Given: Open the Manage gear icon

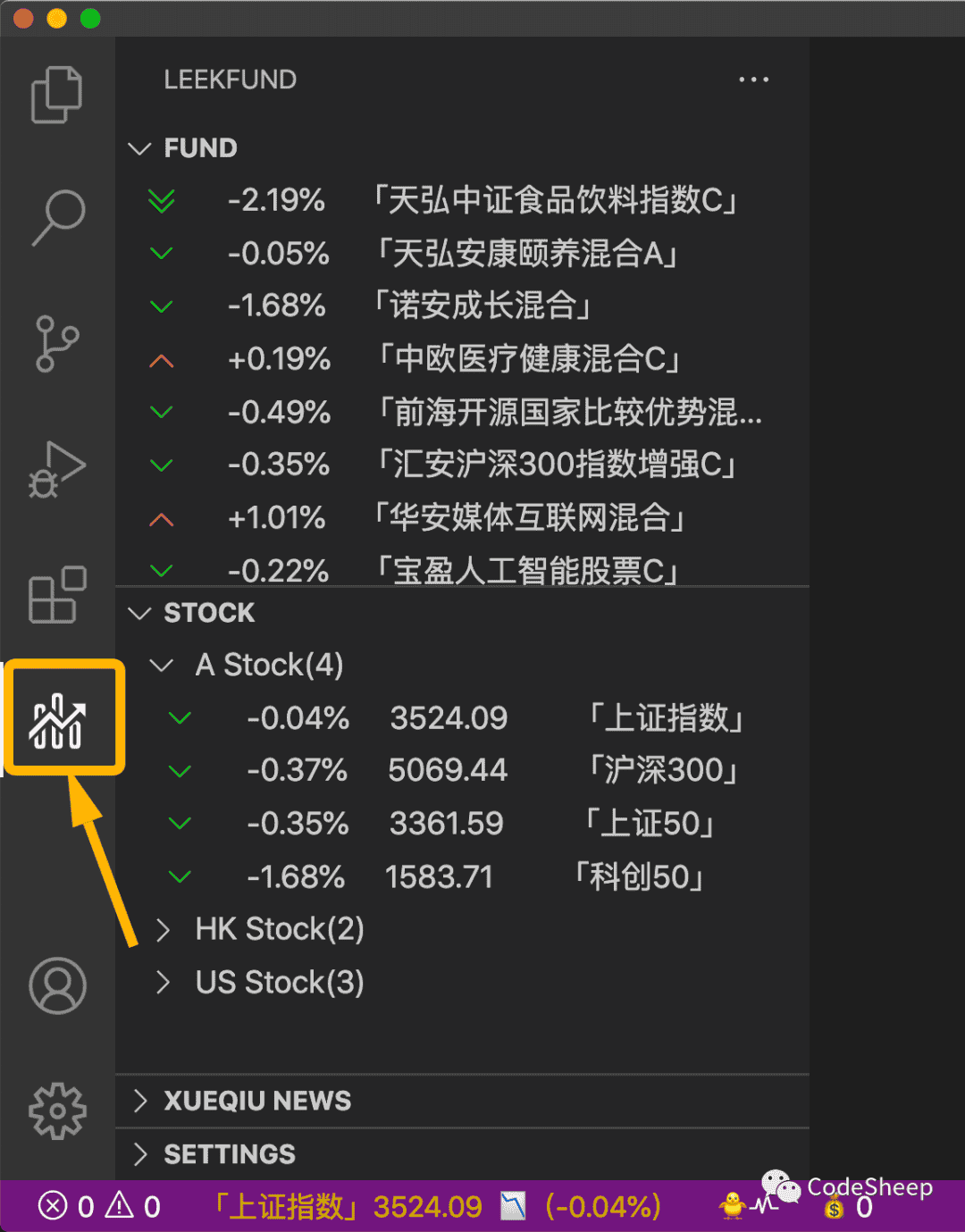Looking at the screenshot, I should coord(57,1110).
